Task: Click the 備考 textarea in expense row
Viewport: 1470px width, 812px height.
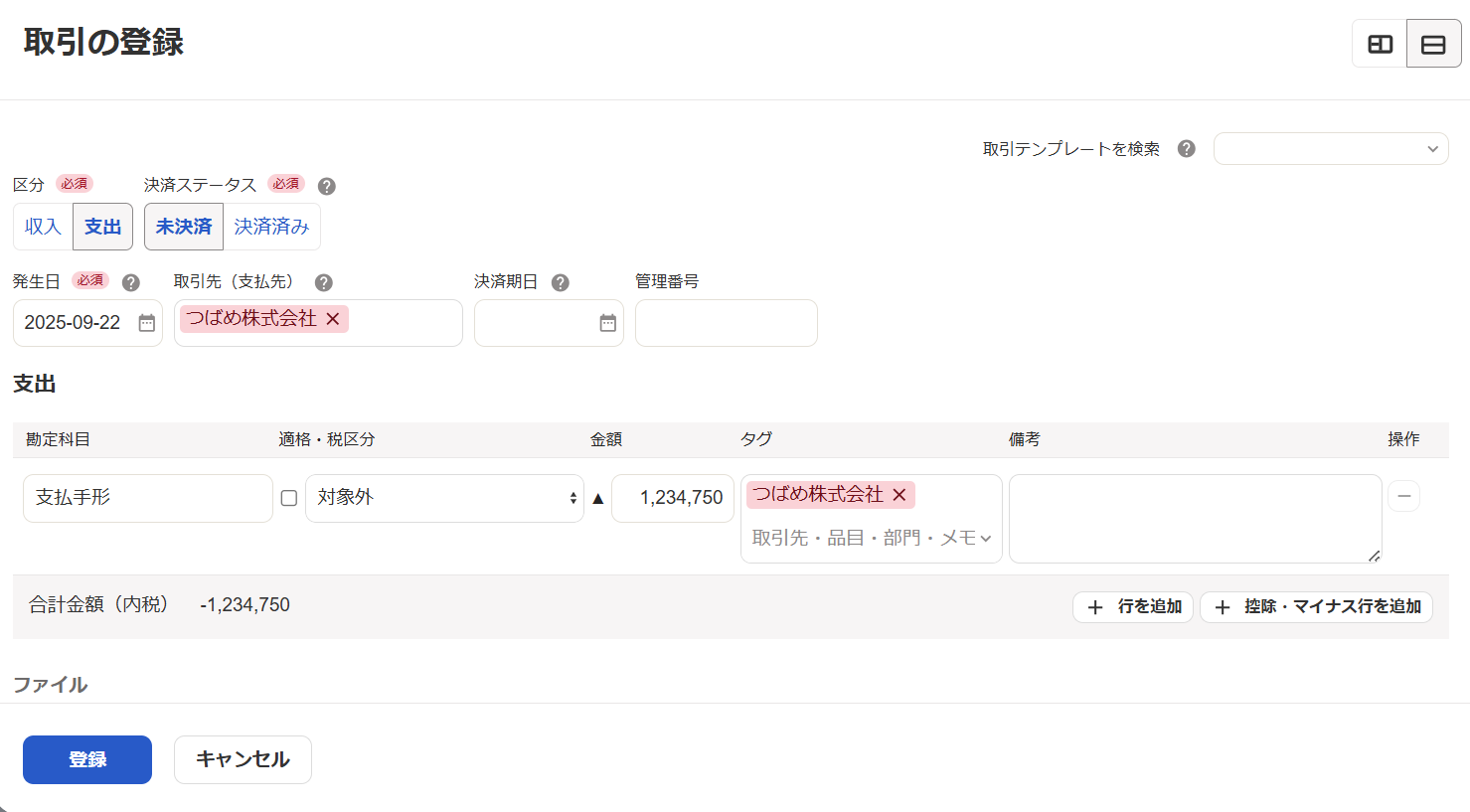Action: (x=1196, y=519)
